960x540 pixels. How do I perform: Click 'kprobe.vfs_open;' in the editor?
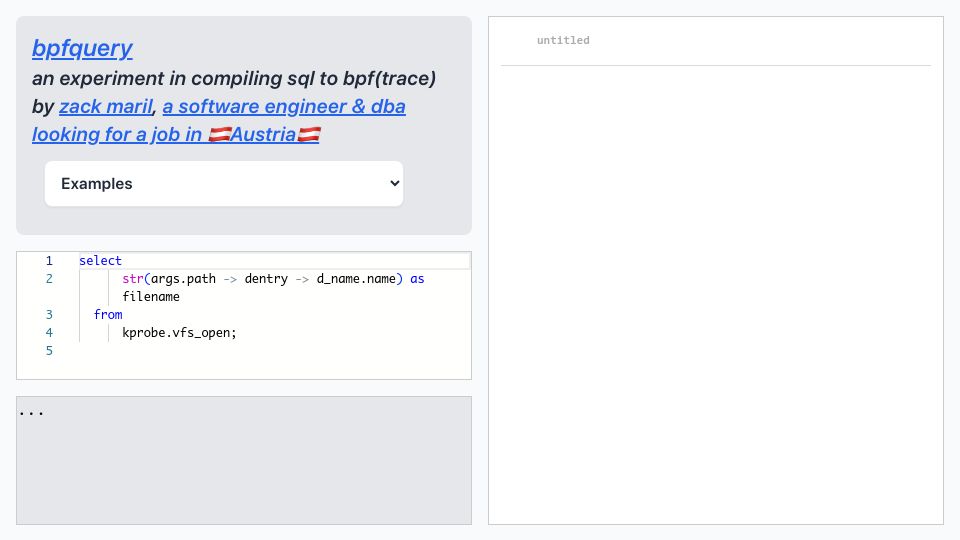[179, 332]
